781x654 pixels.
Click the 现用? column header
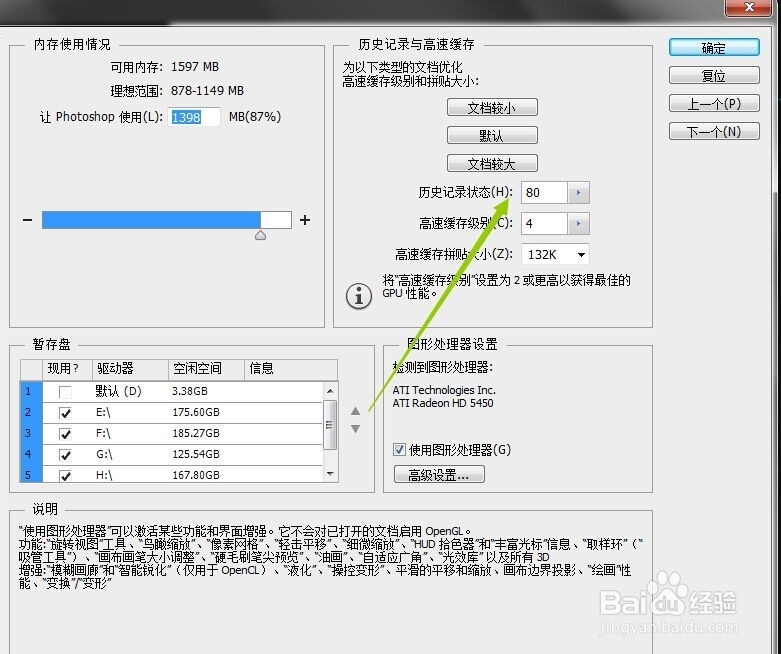pyautogui.click(x=67, y=369)
